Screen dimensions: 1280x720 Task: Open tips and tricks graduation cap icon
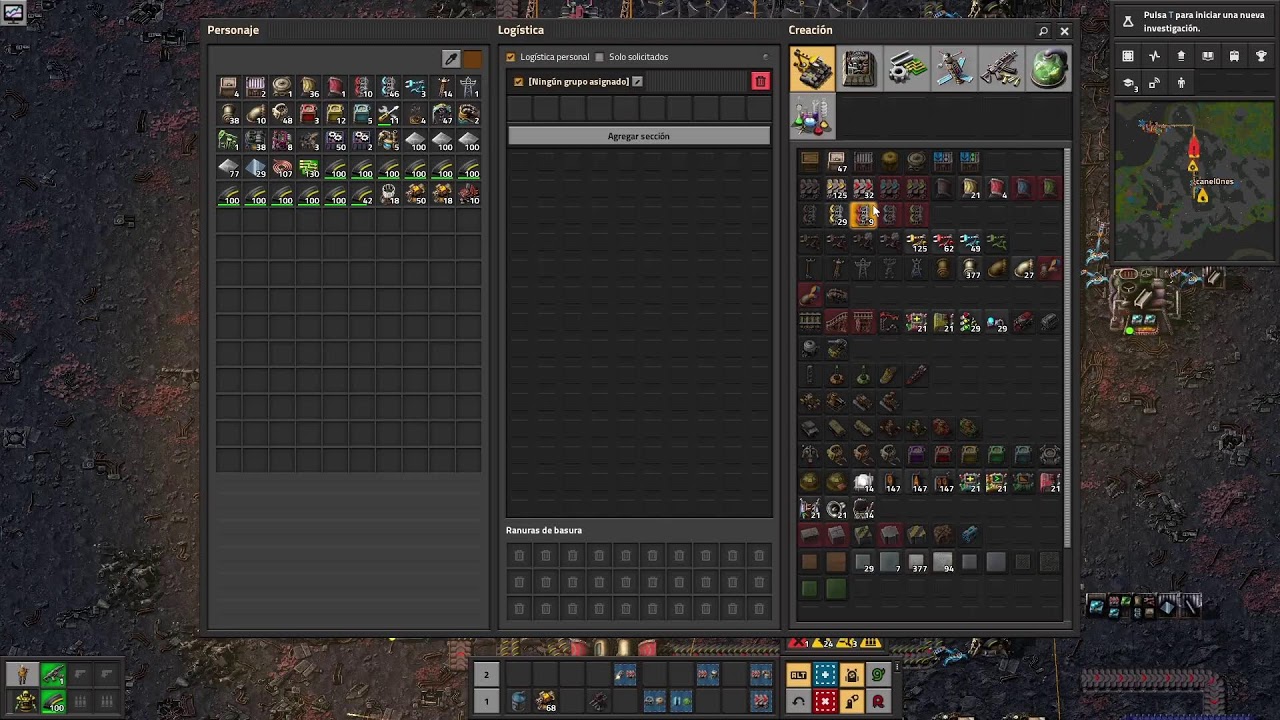tap(1128, 83)
